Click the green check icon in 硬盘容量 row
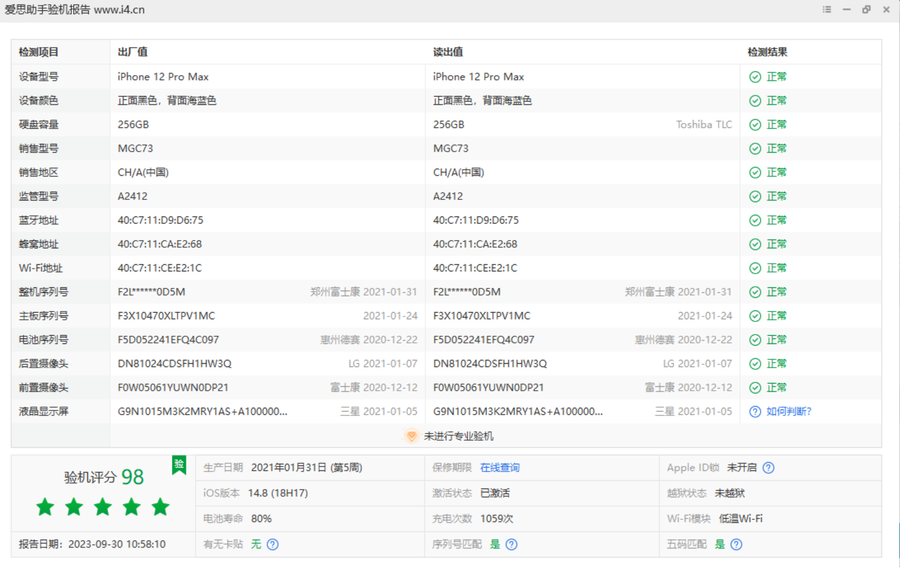The width and height of the screenshot is (900, 567). pos(755,125)
